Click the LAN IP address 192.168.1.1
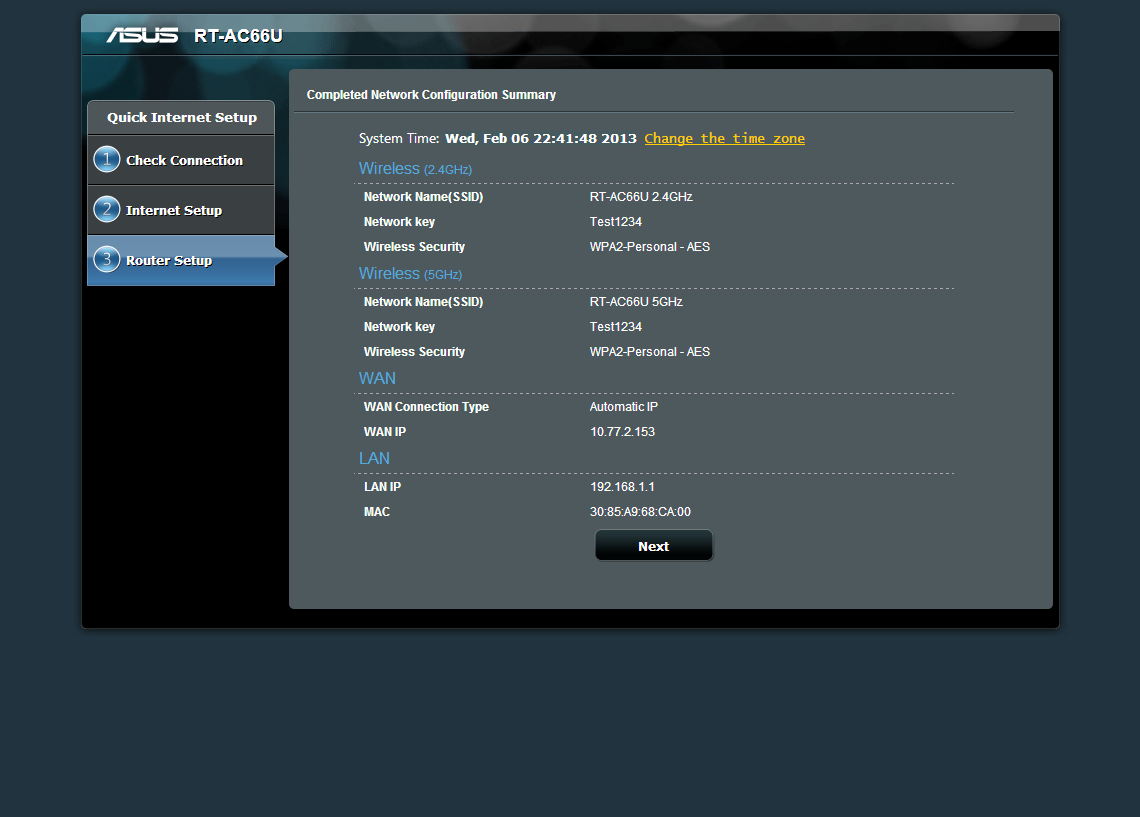Viewport: 1140px width, 817px height. [622, 487]
